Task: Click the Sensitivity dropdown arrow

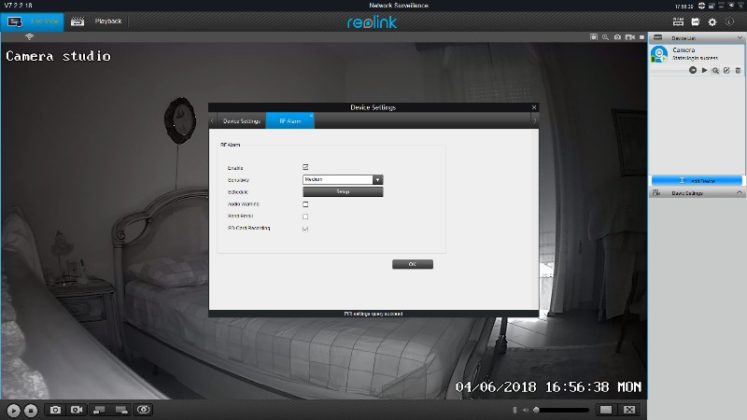Action: pos(377,180)
